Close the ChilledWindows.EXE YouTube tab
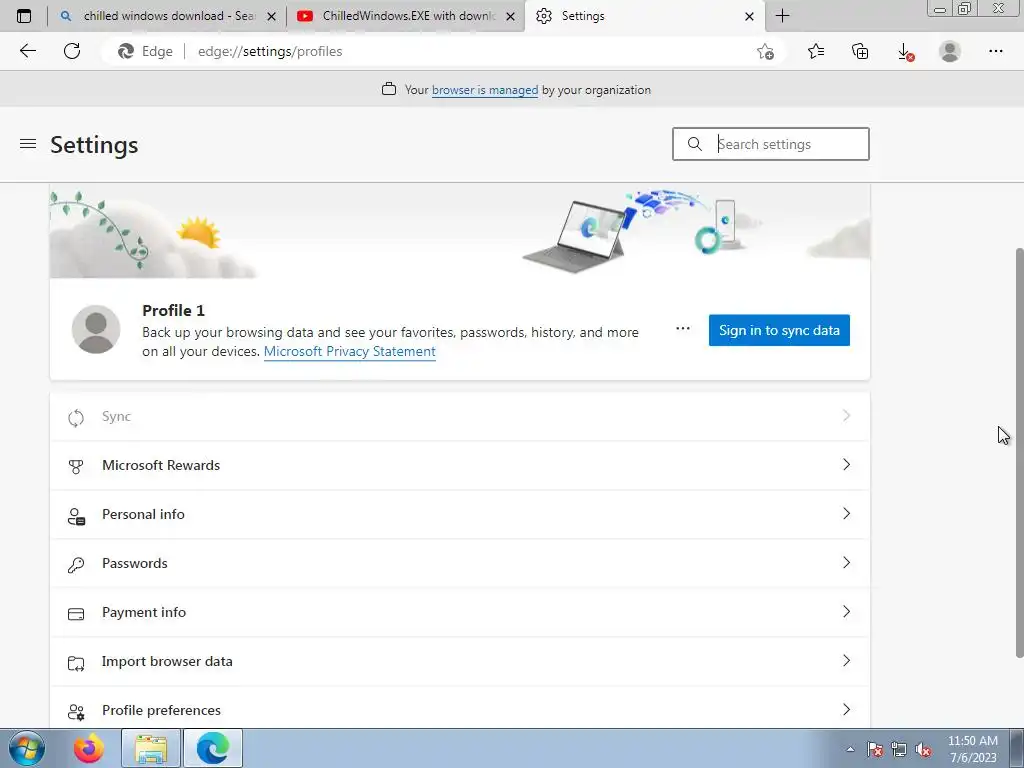 click(511, 17)
